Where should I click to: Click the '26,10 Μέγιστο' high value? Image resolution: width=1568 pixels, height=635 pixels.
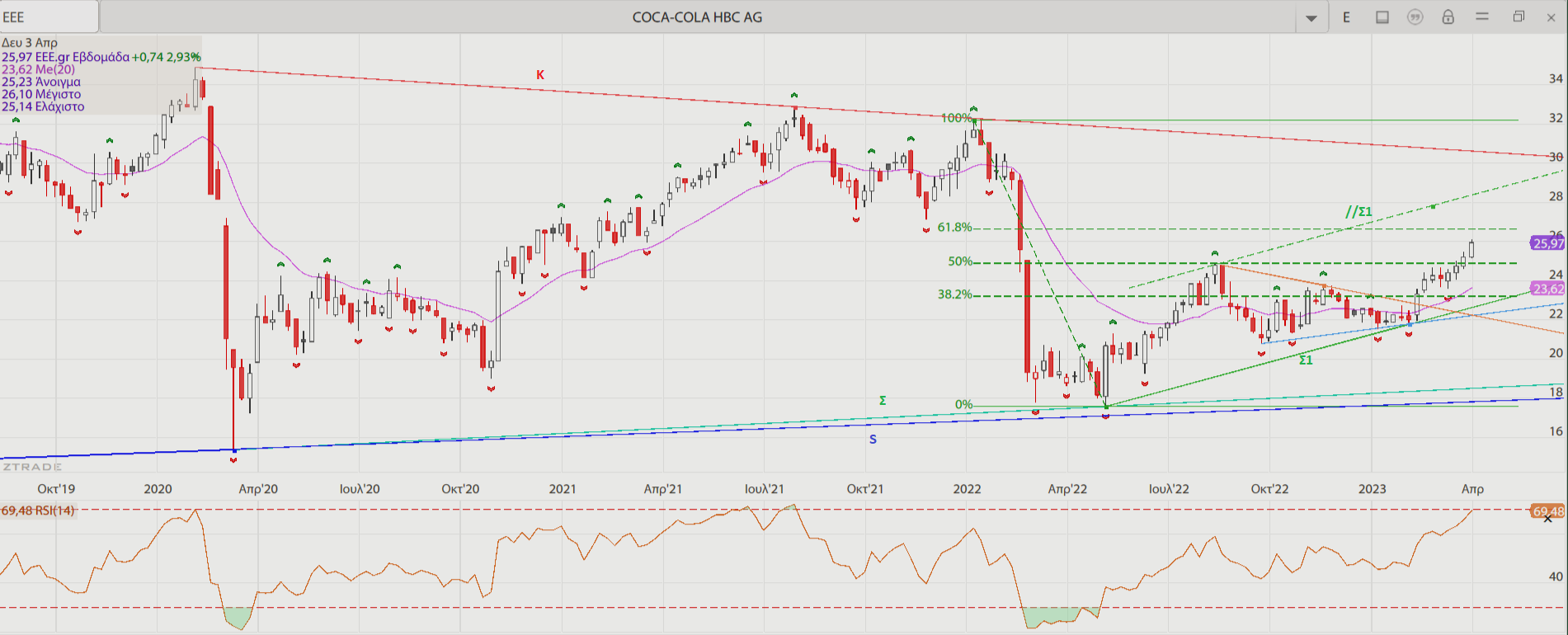click(x=41, y=94)
